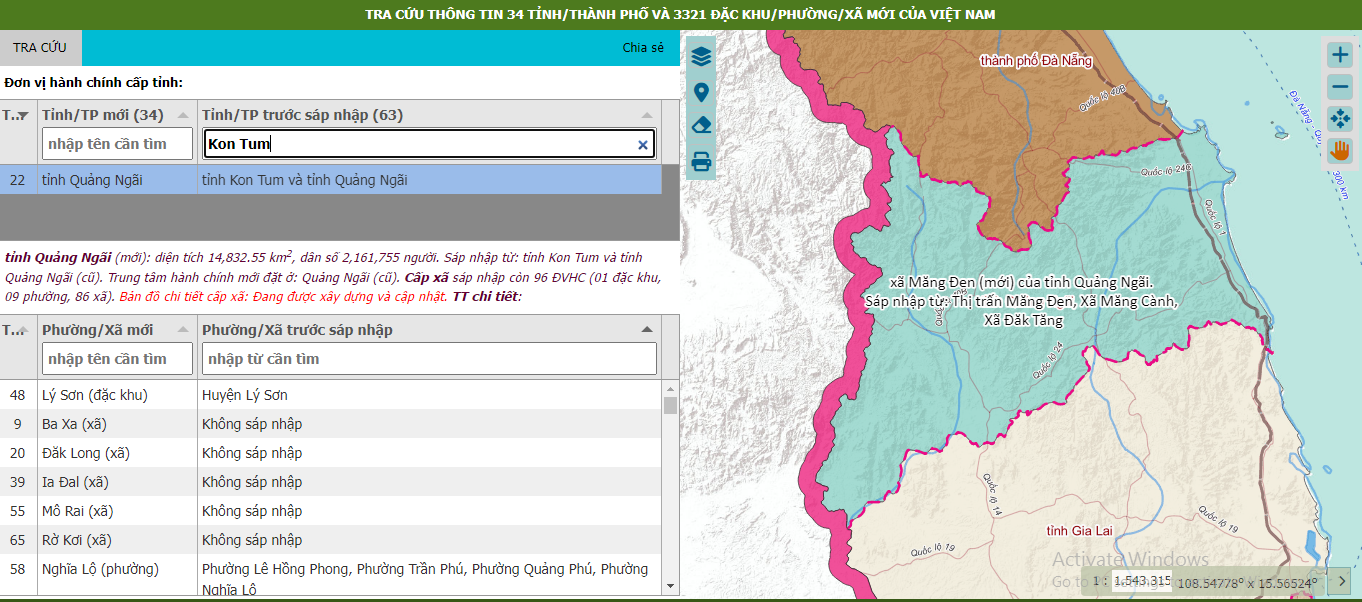Click the thành phố Đà Nẵng map label
This screenshot has height=602, width=1362.
1036,60
